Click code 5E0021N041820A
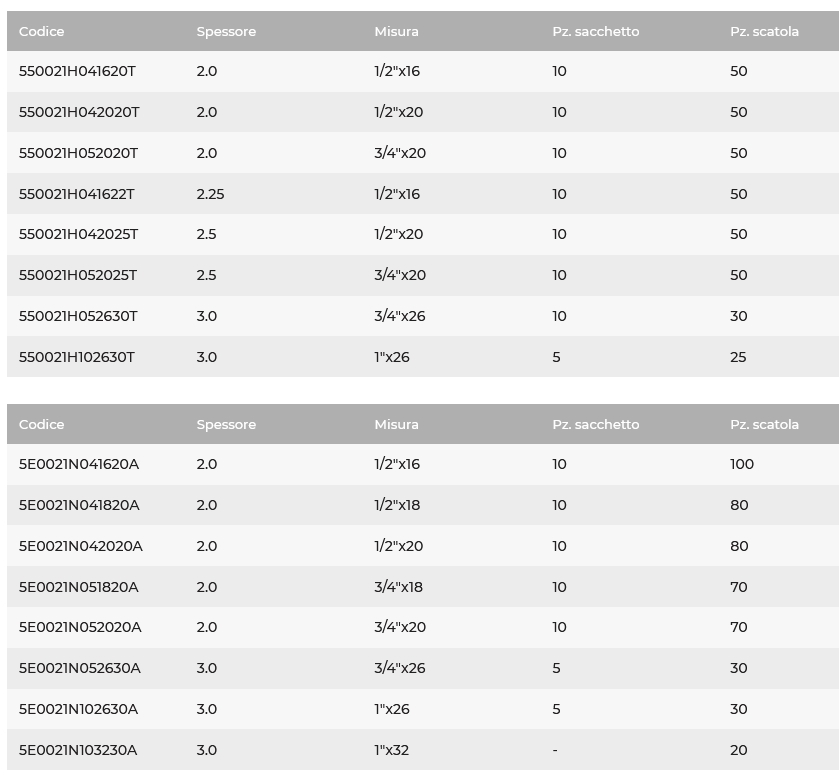Viewport: 839px width, 779px height. (x=79, y=505)
